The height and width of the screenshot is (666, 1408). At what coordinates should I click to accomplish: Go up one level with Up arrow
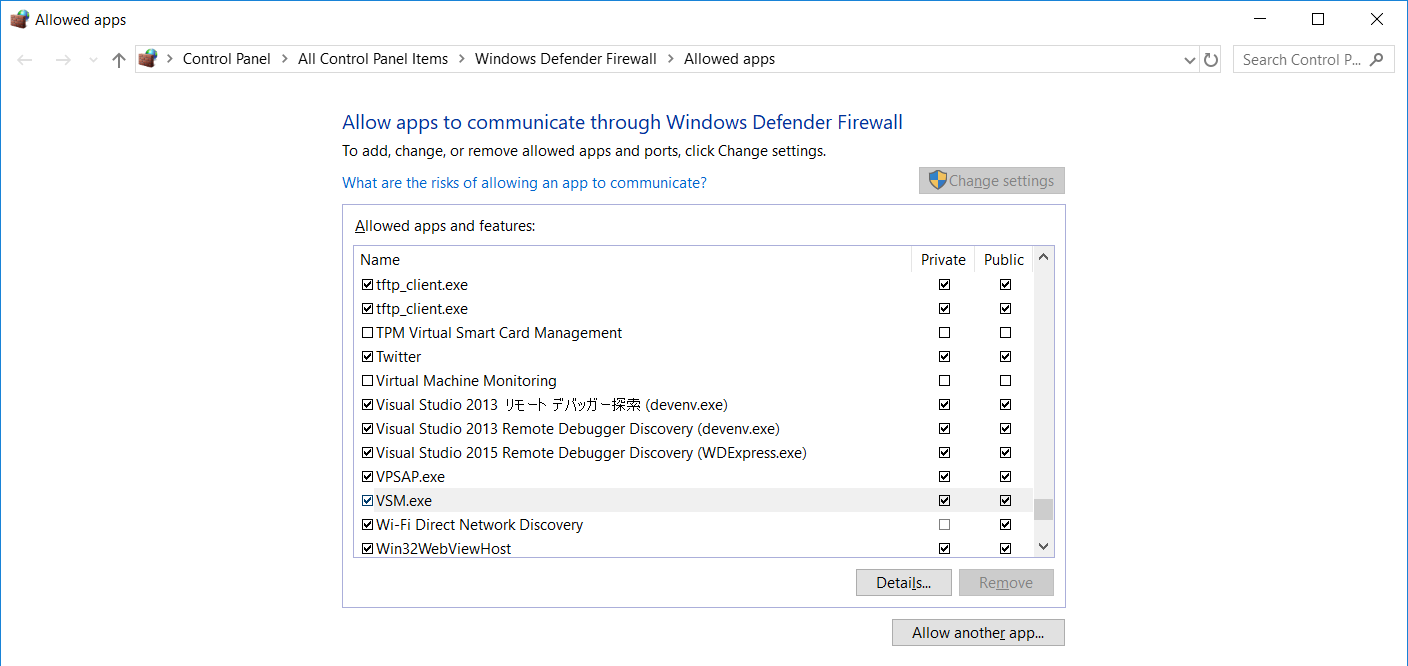119,60
